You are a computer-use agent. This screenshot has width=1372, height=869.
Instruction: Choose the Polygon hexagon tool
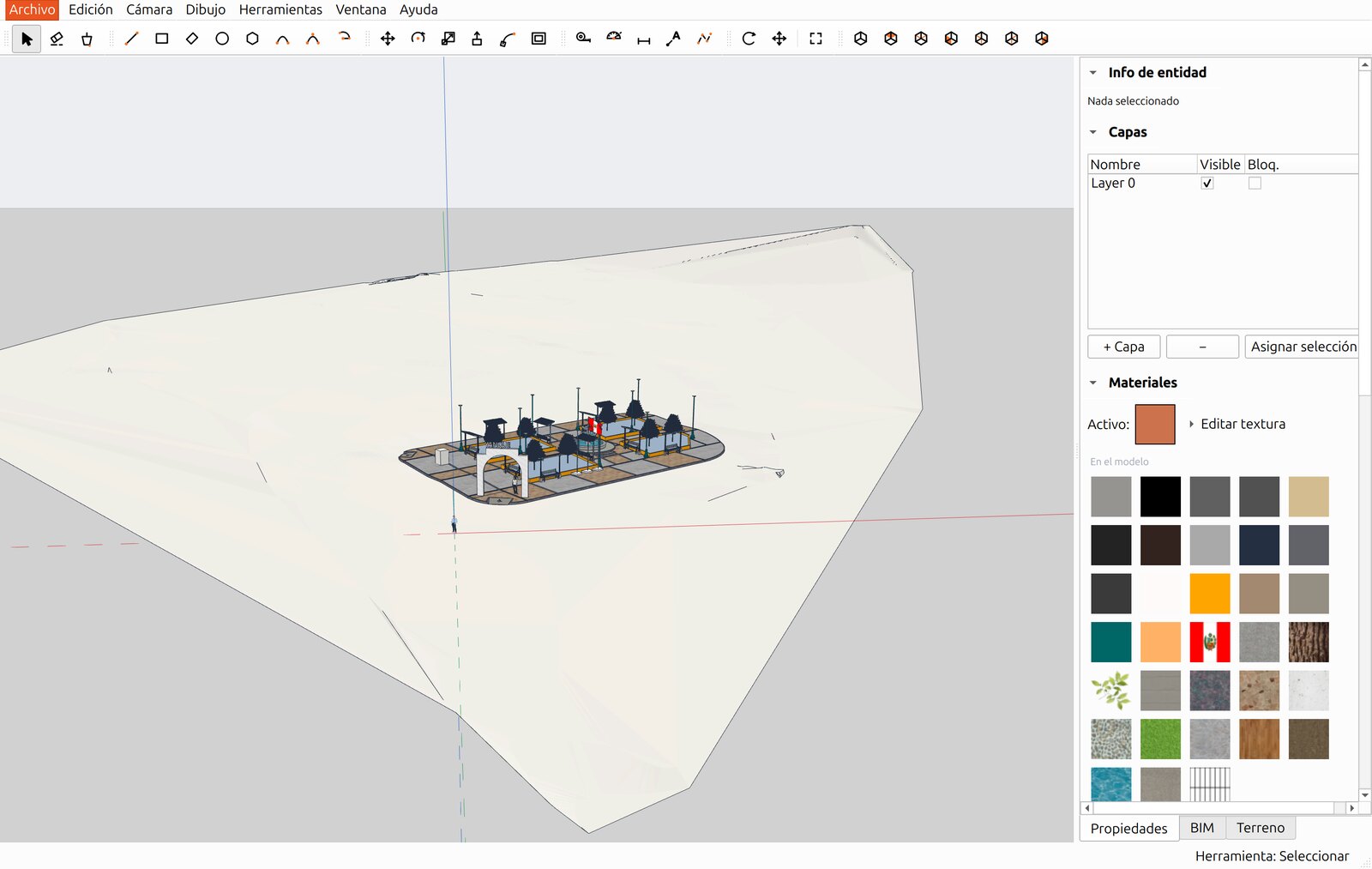[252, 39]
